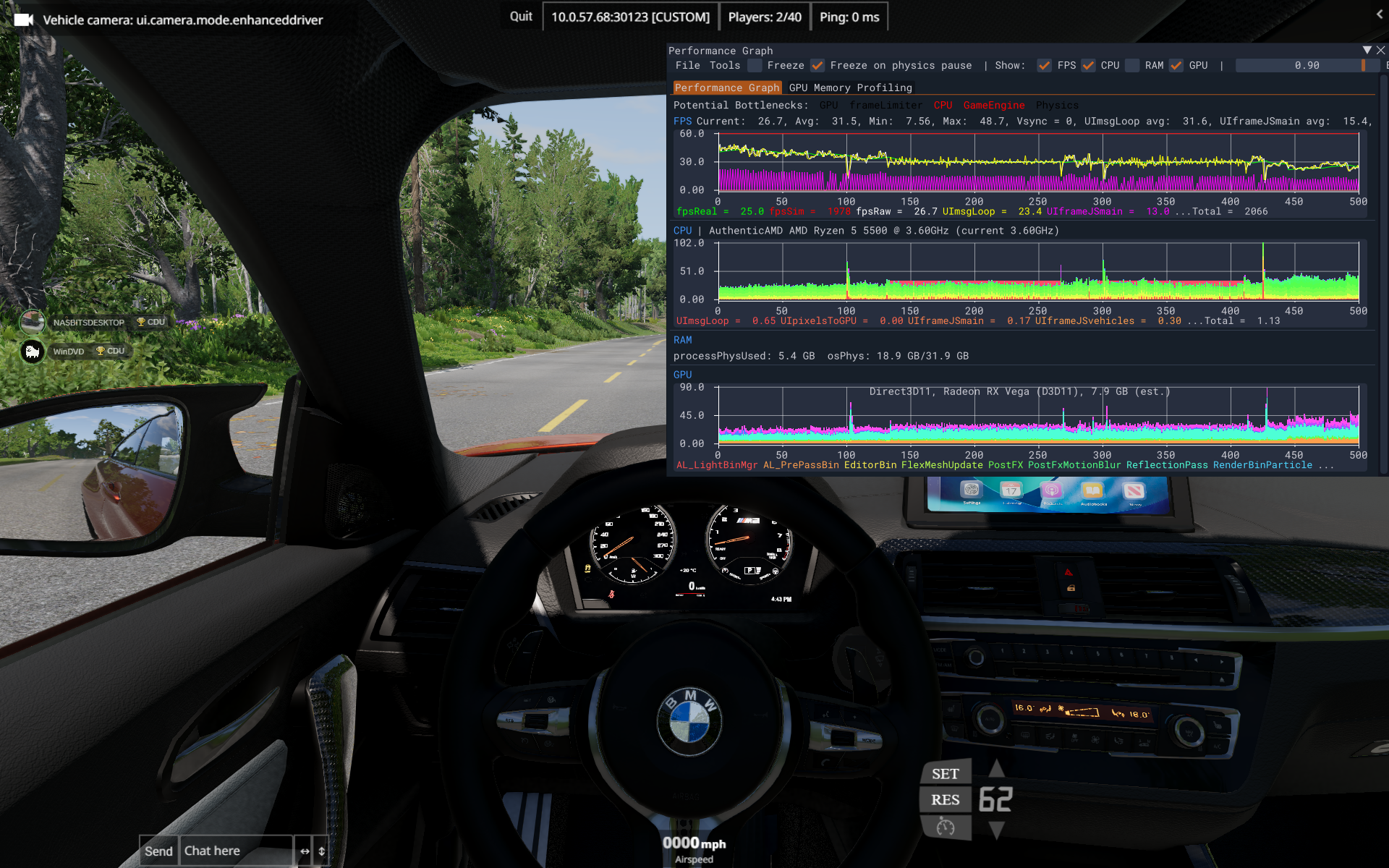Toggle the Freeze on physics pause checkbox
This screenshot has width=1389, height=868.
pyautogui.click(x=817, y=66)
